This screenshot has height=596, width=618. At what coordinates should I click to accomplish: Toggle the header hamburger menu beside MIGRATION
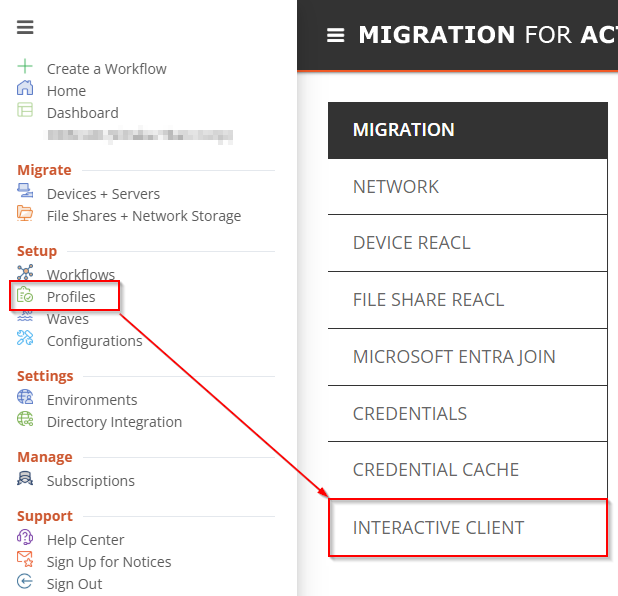tap(336, 35)
